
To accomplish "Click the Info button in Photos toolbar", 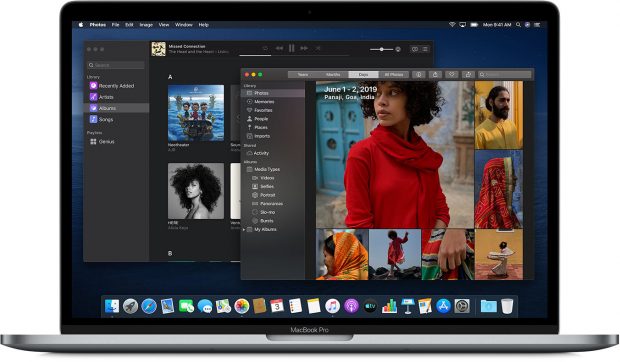I will [x=418, y=74].
